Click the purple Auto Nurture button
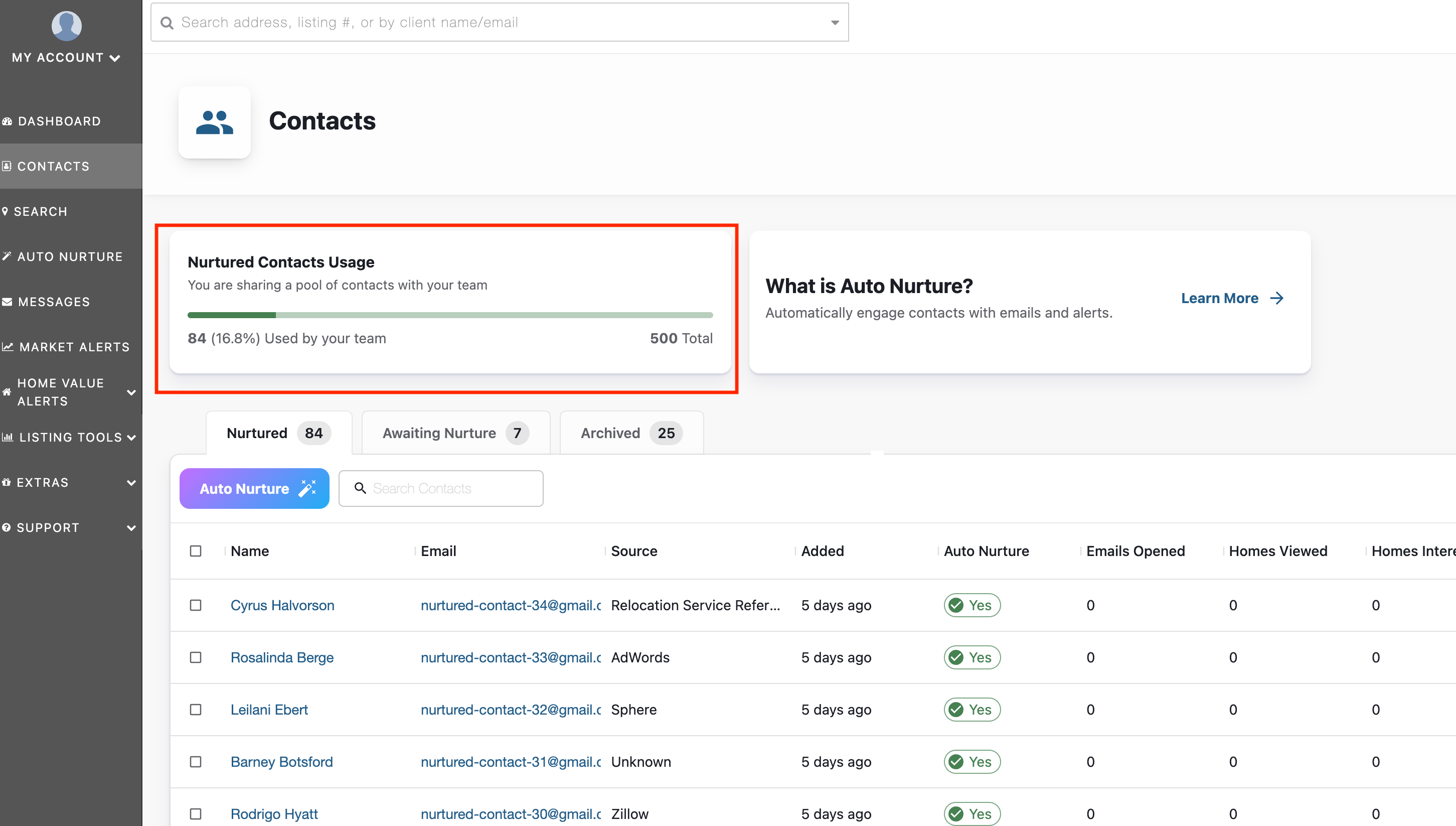Screen dimensions: 1456x826 pos(255,488)
